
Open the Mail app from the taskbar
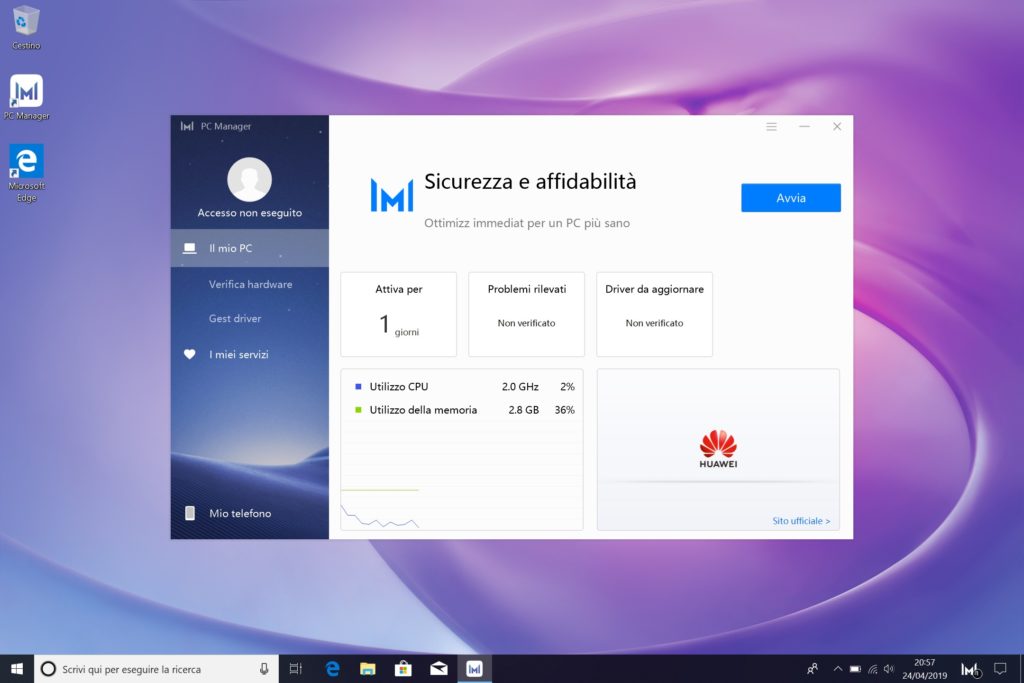pyautogui.click(x=439, y=669)
